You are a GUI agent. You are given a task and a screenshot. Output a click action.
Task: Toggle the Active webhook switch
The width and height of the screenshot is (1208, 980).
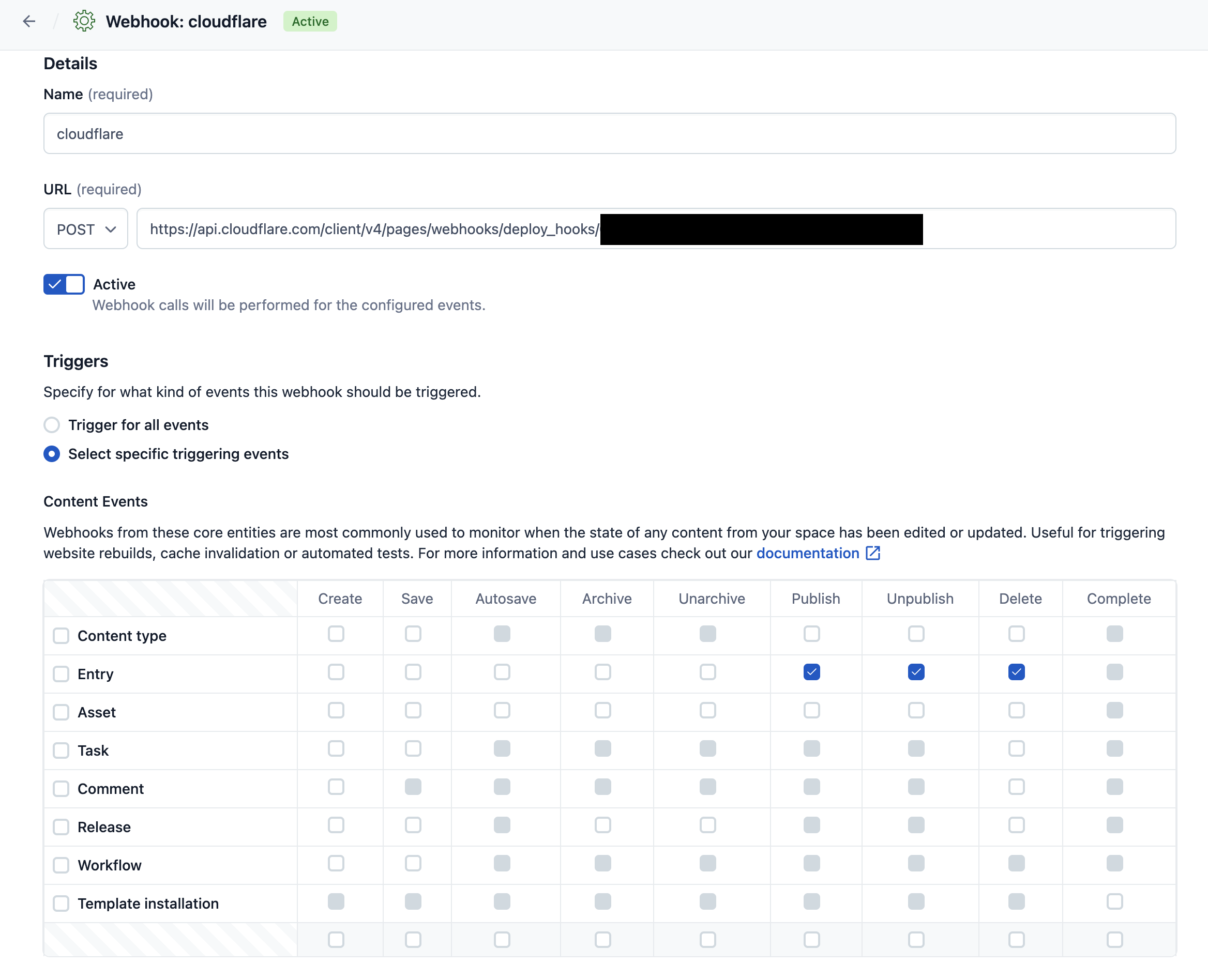(x=64, y=284)
